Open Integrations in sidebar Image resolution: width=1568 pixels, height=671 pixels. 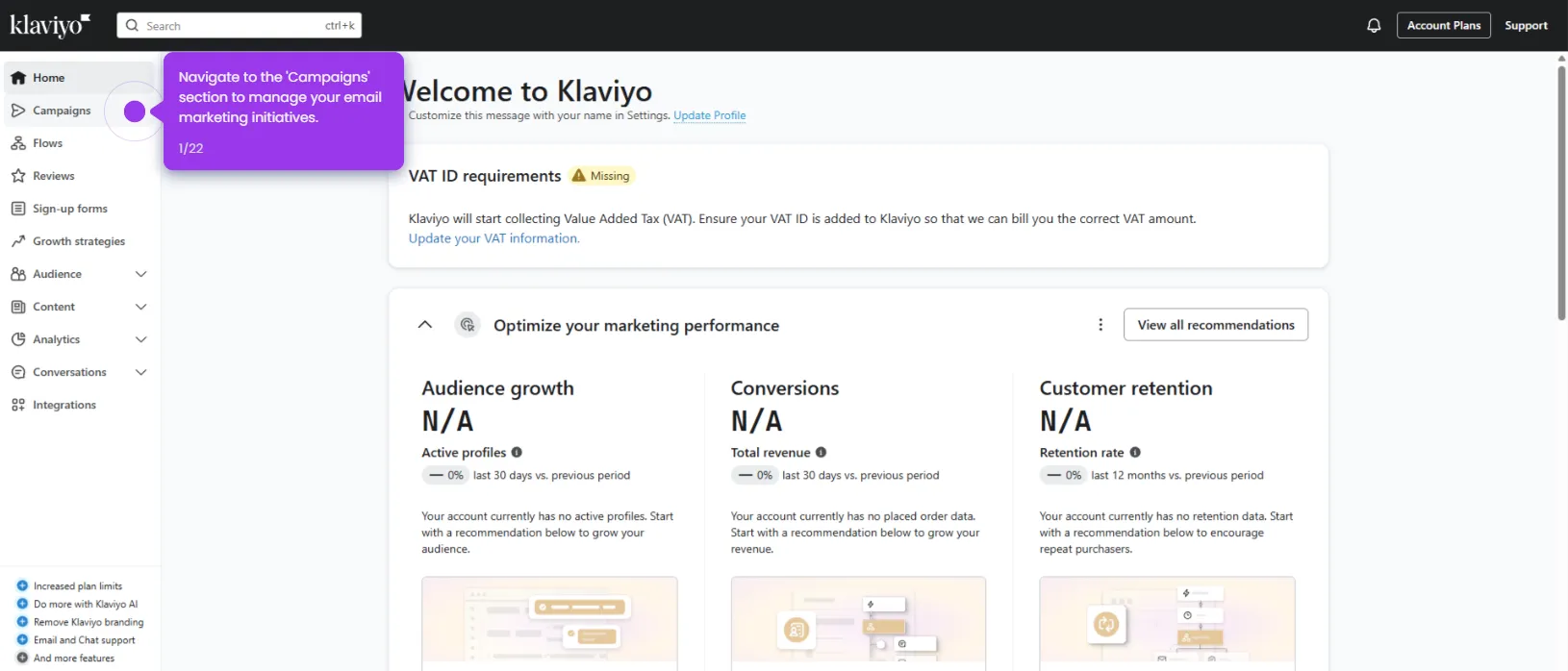79,405
